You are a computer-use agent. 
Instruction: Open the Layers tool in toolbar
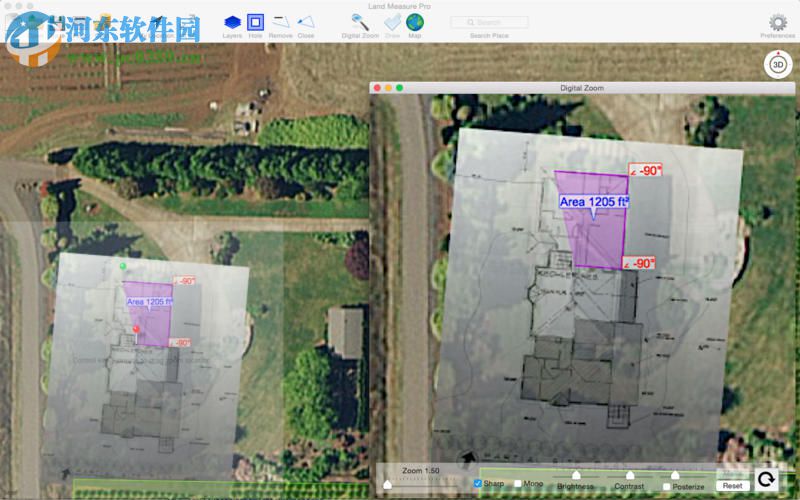[x=232, y=23]
